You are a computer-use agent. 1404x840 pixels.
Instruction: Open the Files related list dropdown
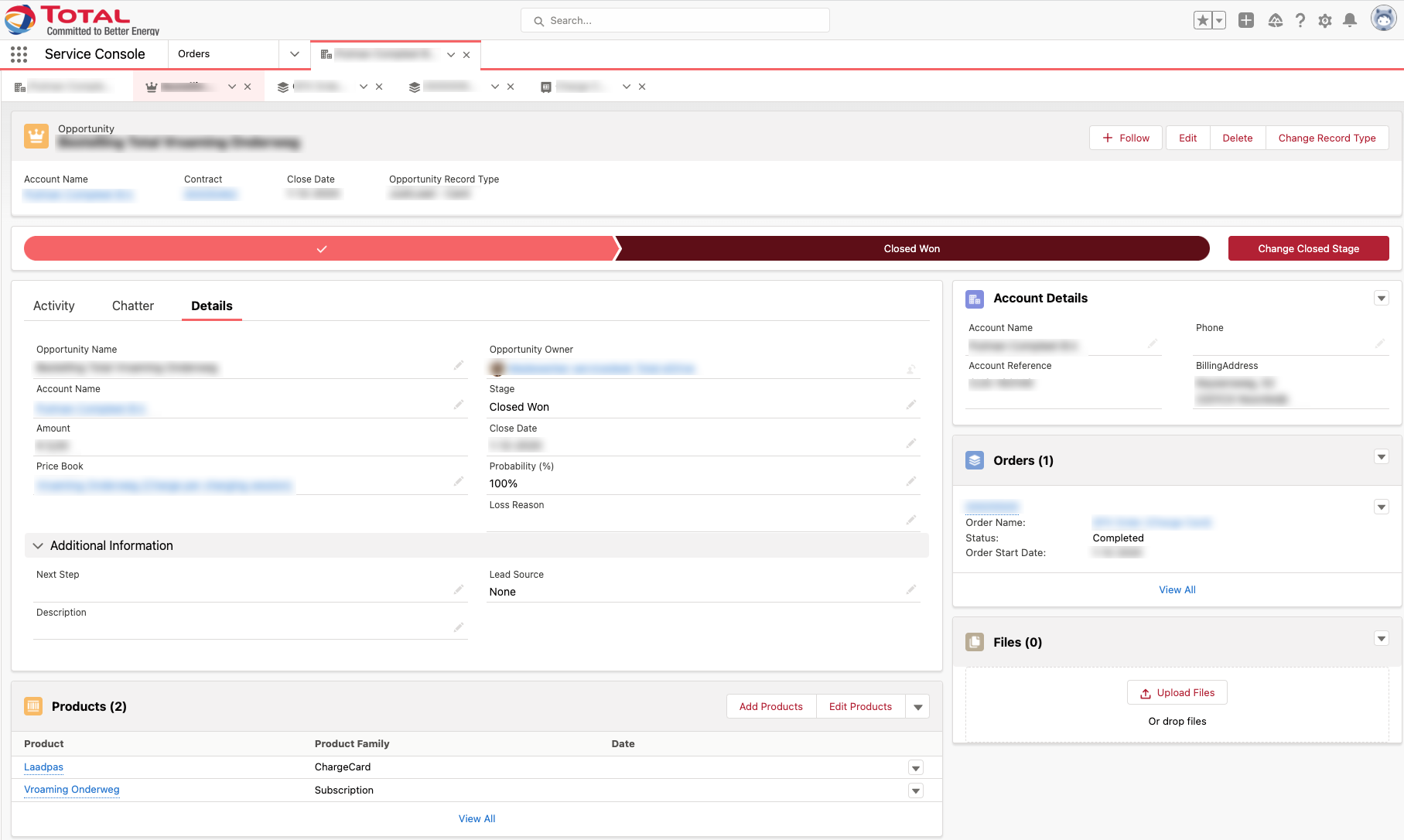pos(1382,639)
